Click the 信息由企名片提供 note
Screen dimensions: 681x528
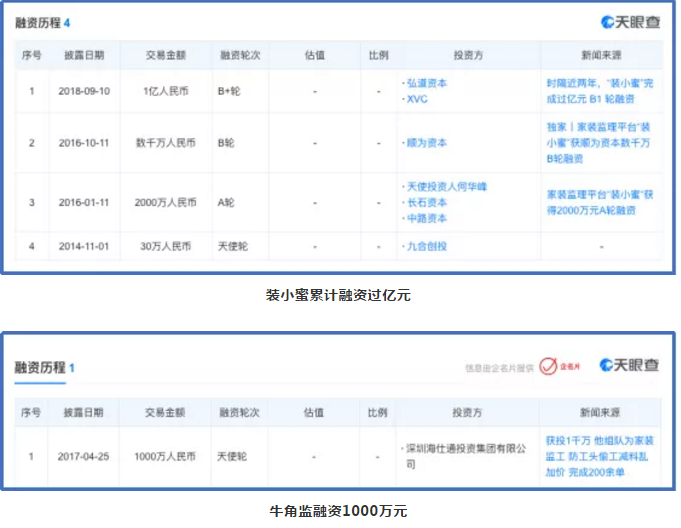pos(499,368)
